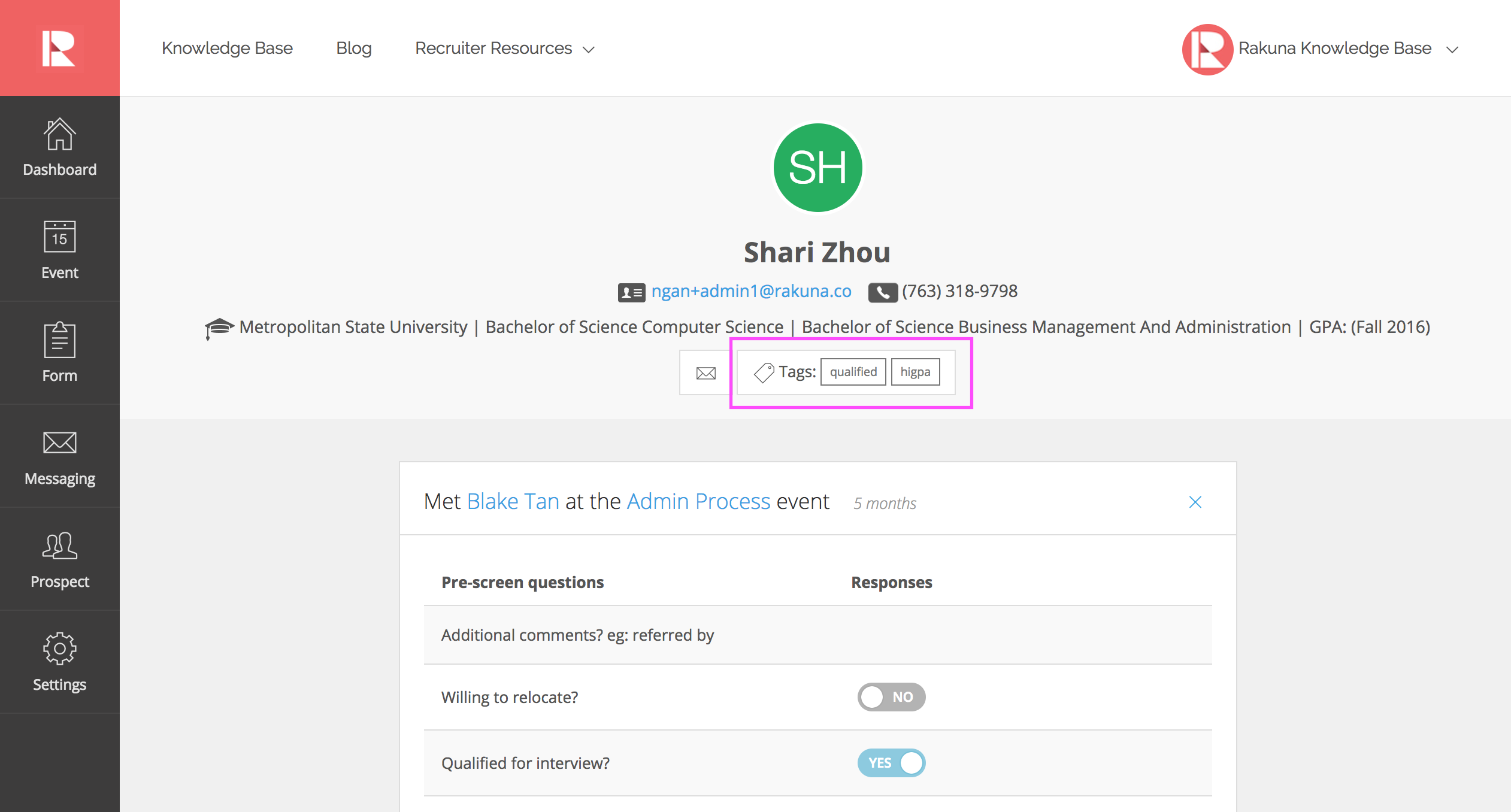
Task: Open Messaging envelope in sidebar
Action: tap(59, 443)
